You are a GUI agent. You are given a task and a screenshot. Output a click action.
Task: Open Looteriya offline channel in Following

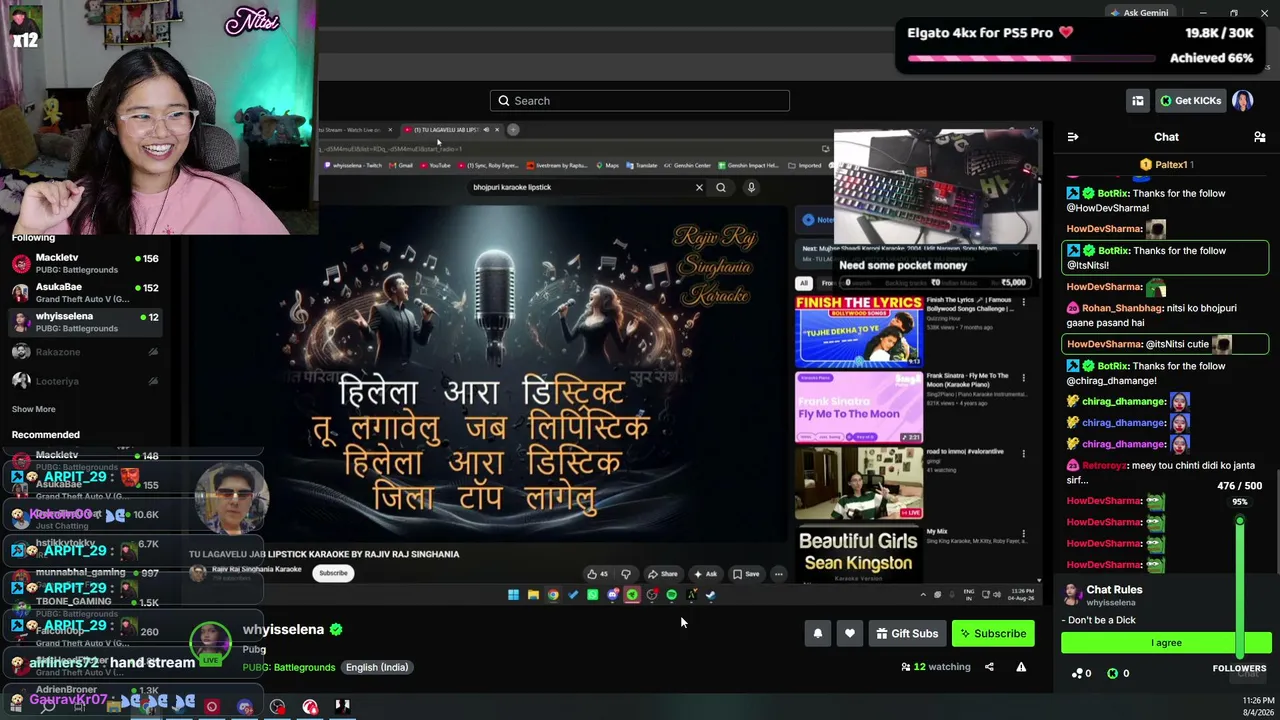[85, 381]
